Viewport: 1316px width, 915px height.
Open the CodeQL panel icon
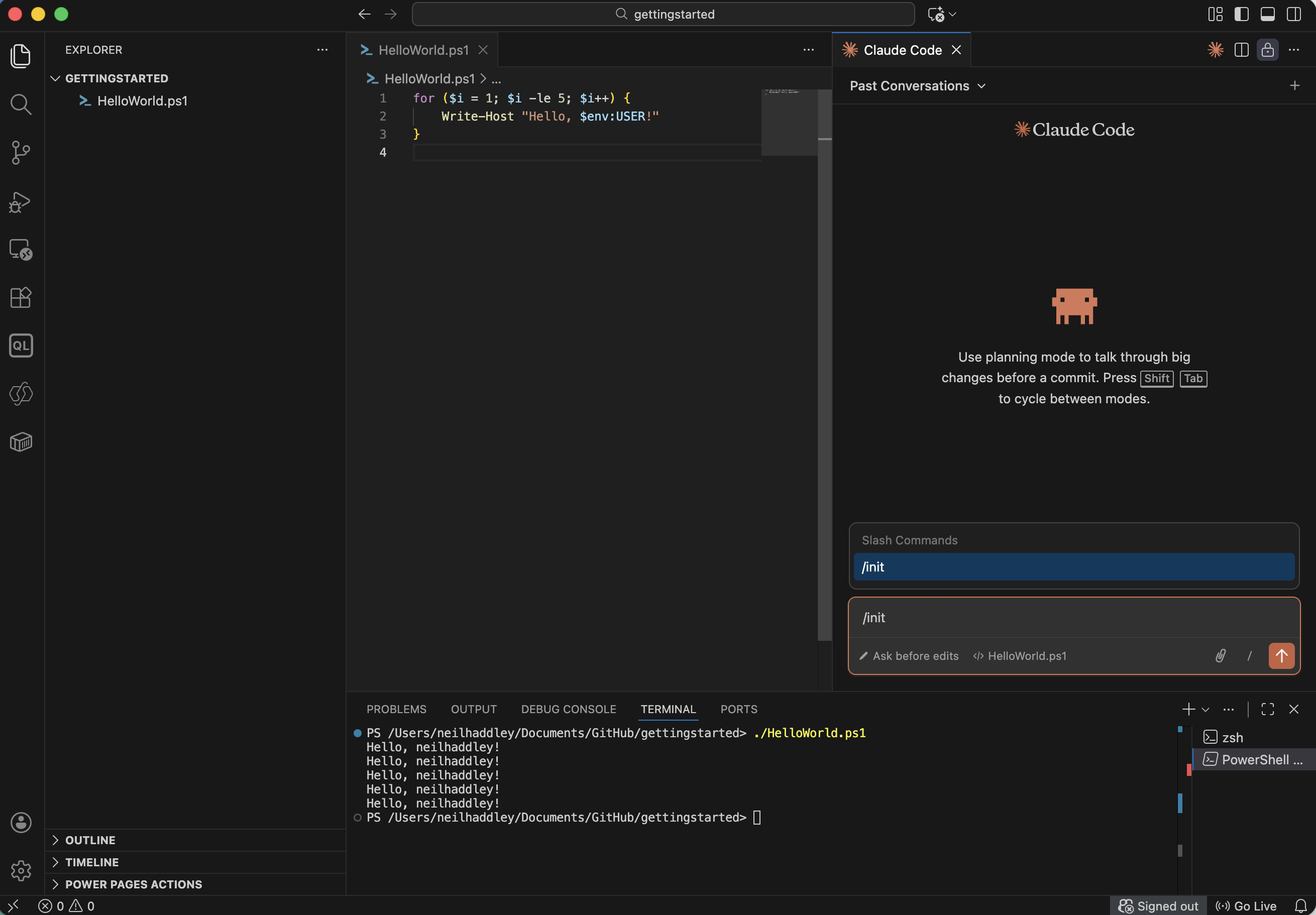[21, 346]
